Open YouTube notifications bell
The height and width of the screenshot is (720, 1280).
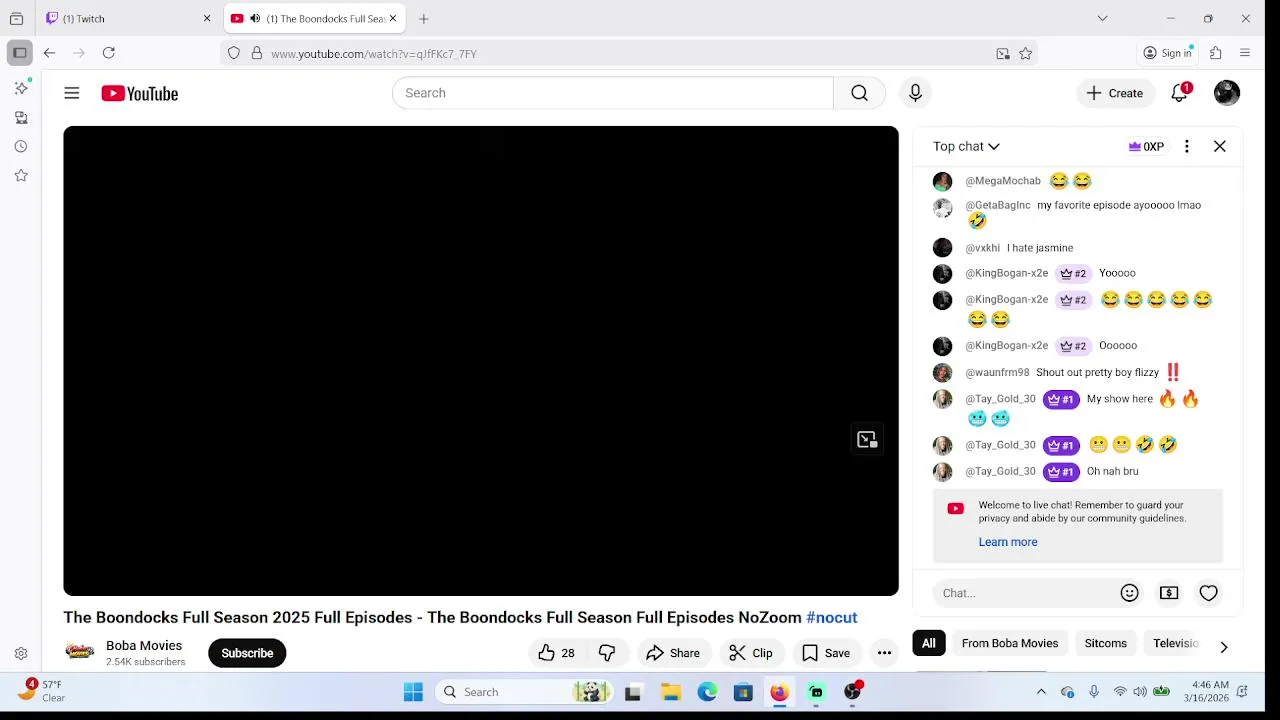click(x=1180, y=93)
